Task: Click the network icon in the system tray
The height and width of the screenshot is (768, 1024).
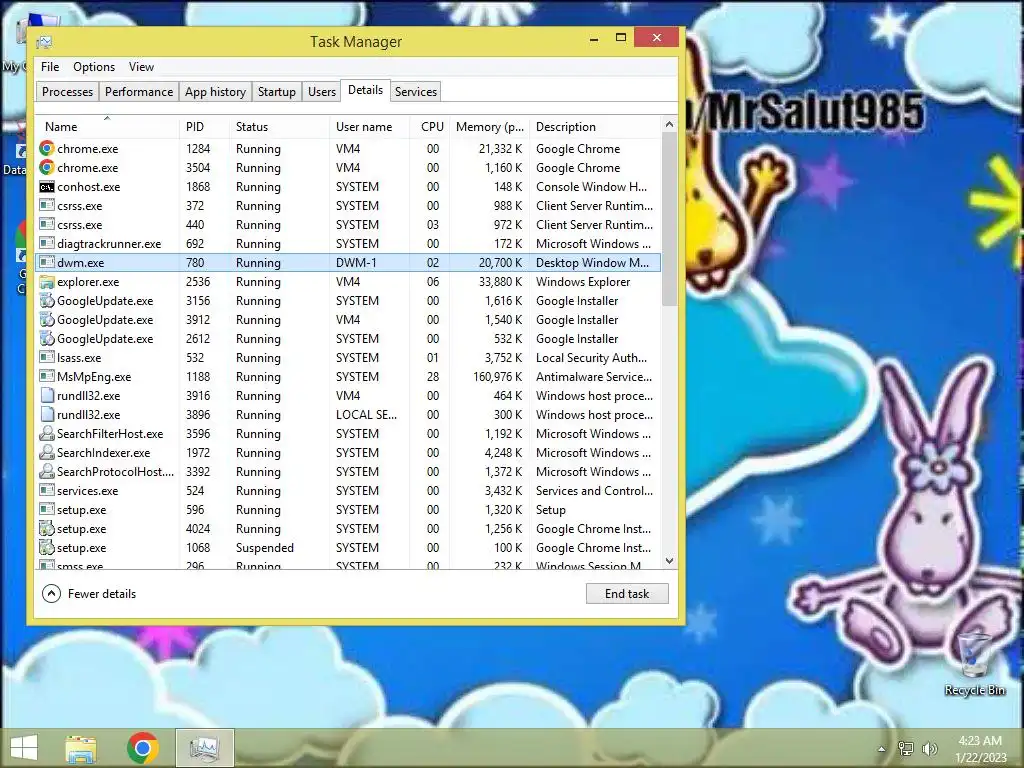Action: pyautogui.click(x=906, y=748)
